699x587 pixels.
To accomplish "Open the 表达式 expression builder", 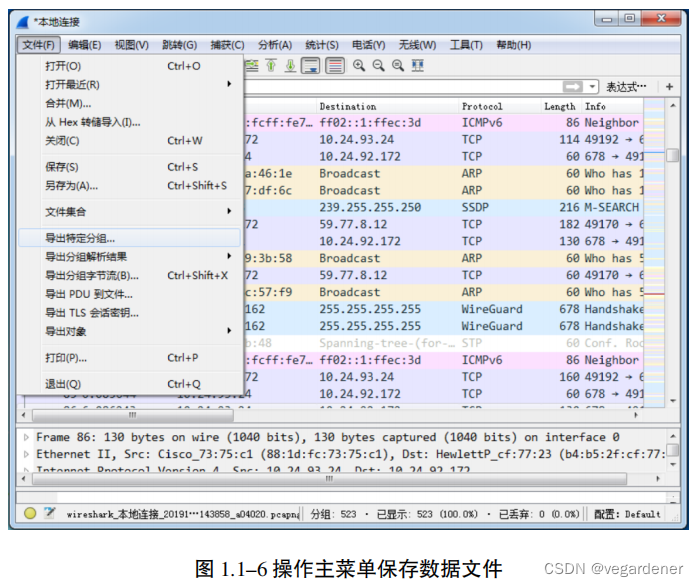I will click(626, 86).
